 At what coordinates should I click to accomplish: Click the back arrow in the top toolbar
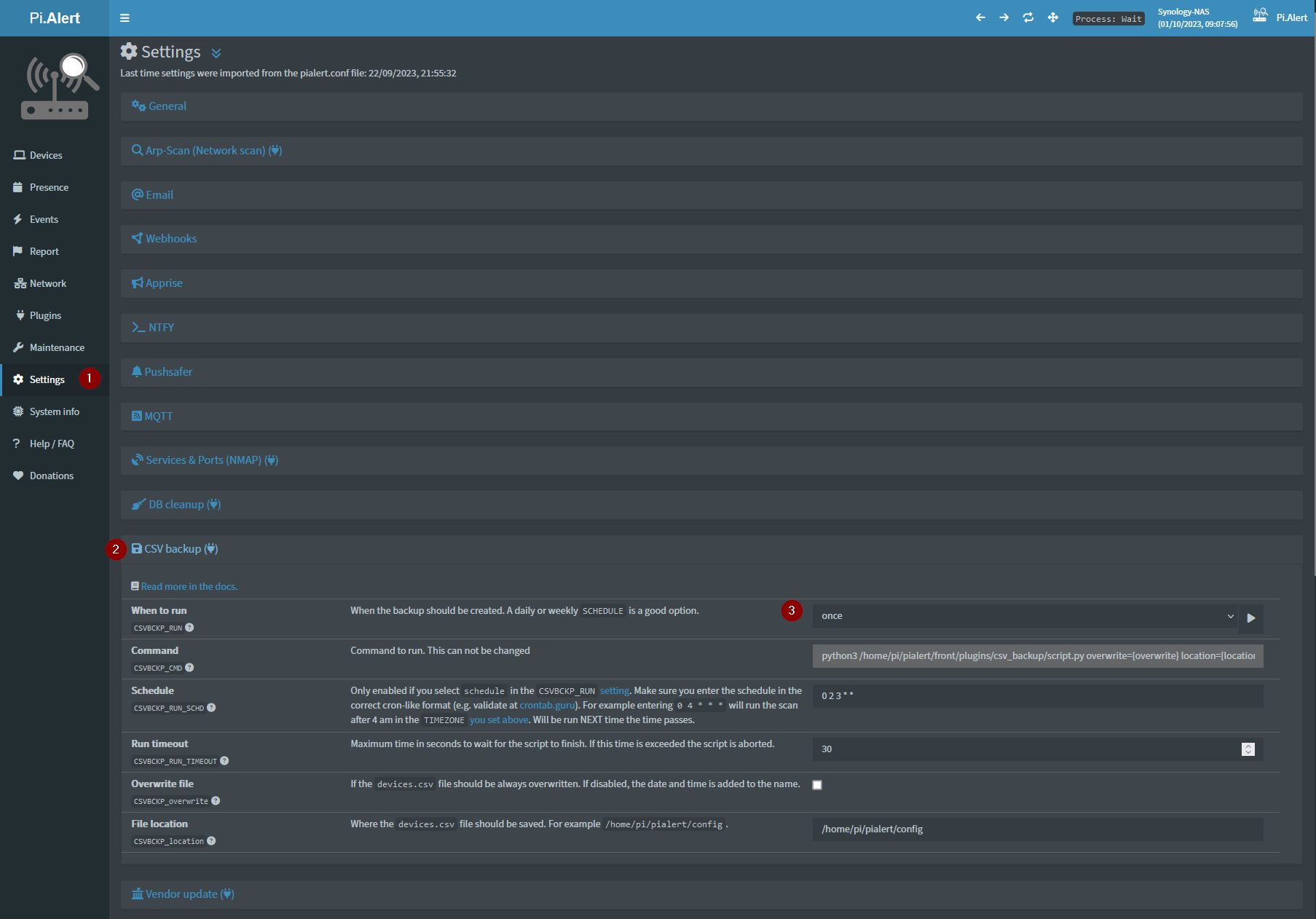click(980, 17)
